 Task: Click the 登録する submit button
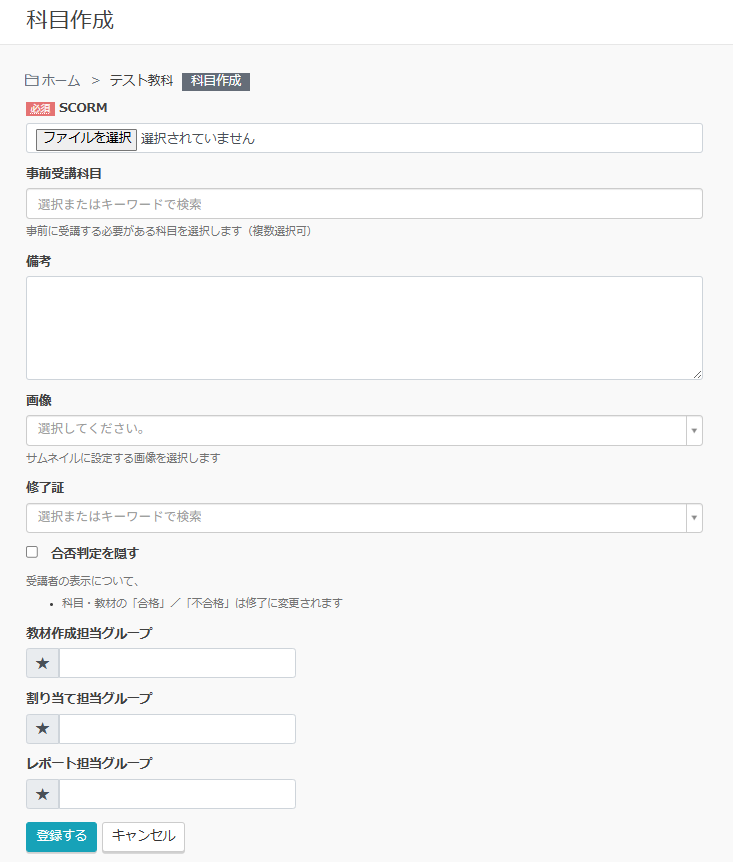pyautogui.click(x=61, y=836)
